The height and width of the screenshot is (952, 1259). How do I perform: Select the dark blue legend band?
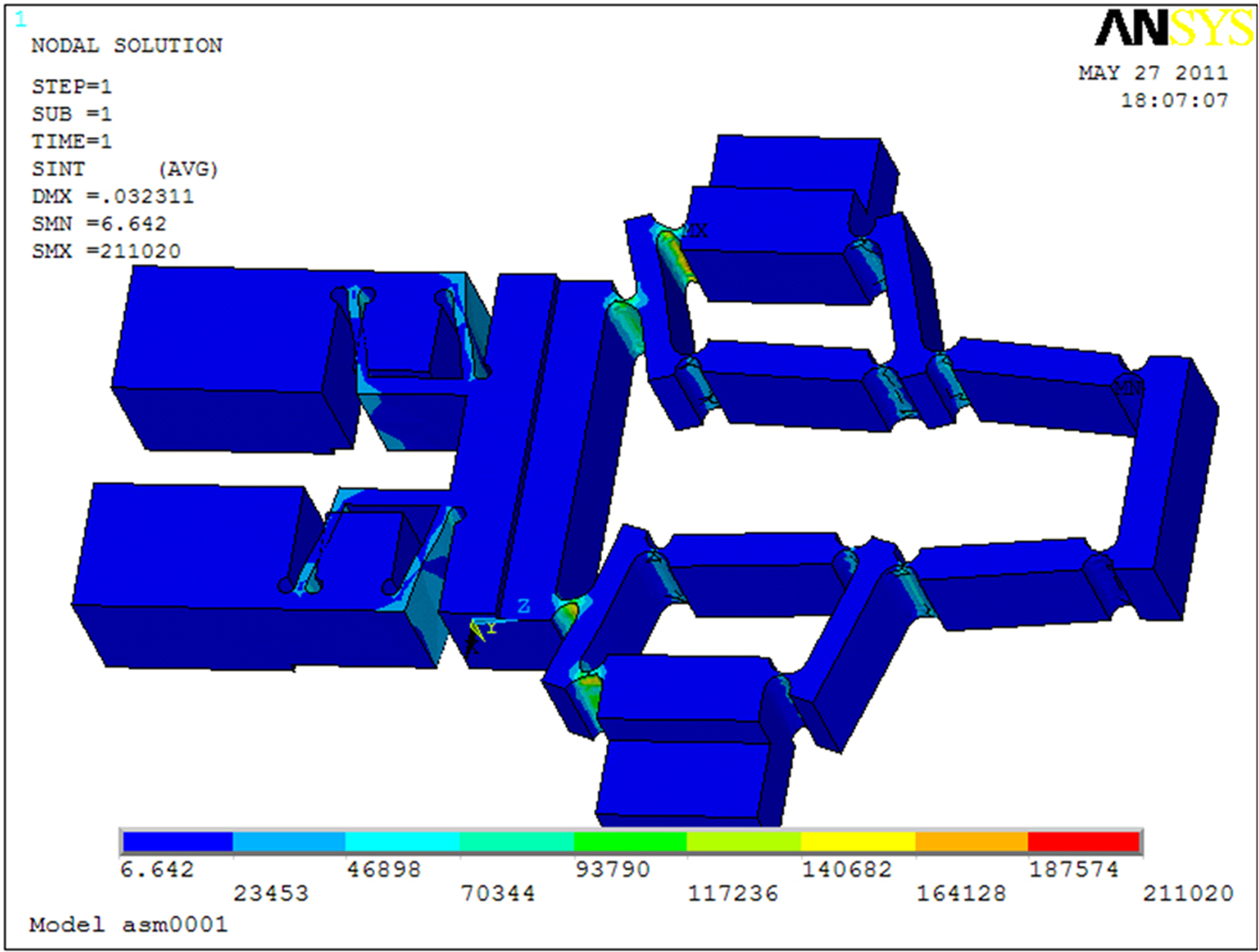pos(178,842)
